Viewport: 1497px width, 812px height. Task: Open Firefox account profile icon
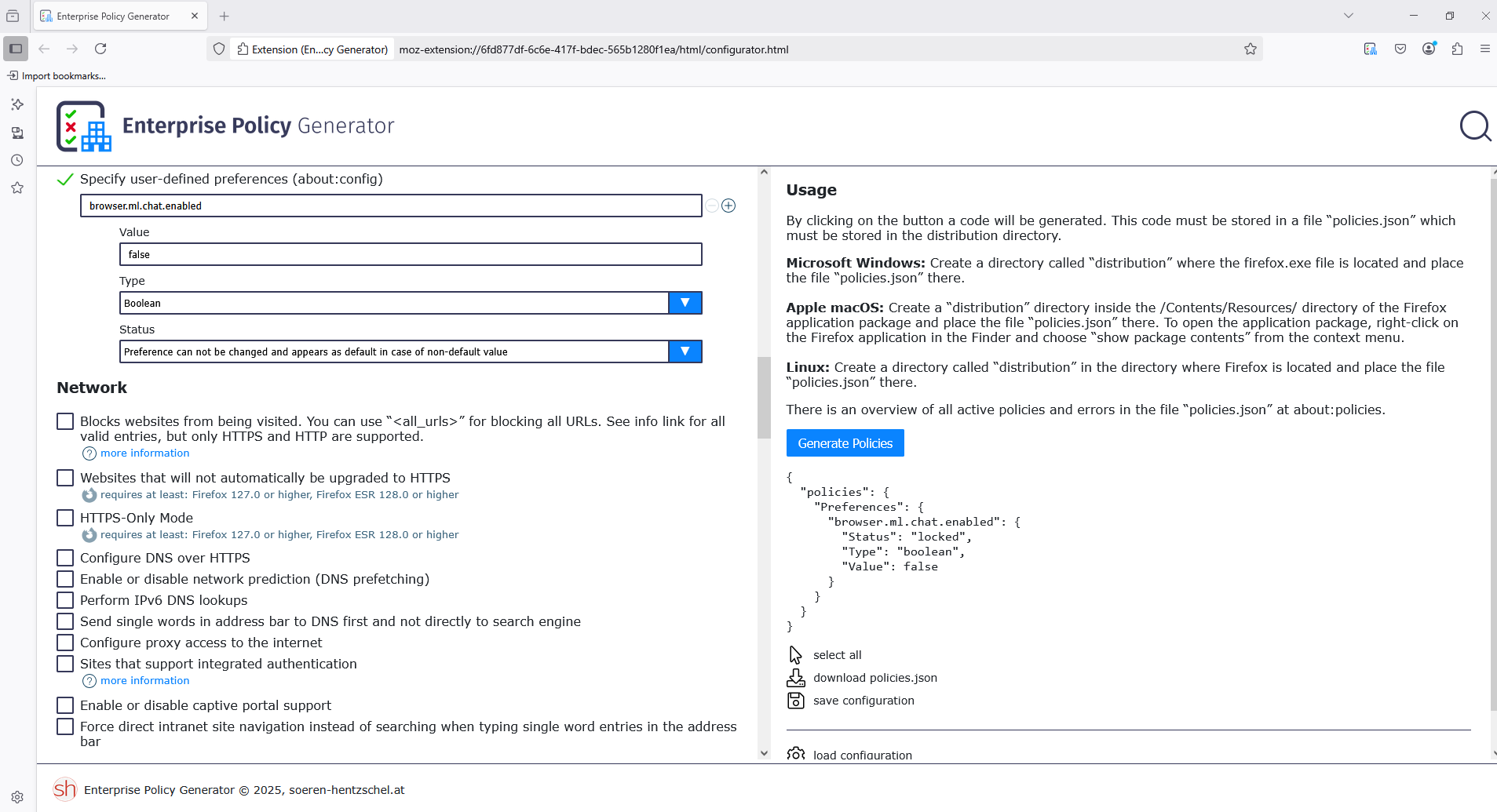pyautogui.click(x=1429, y=49)
